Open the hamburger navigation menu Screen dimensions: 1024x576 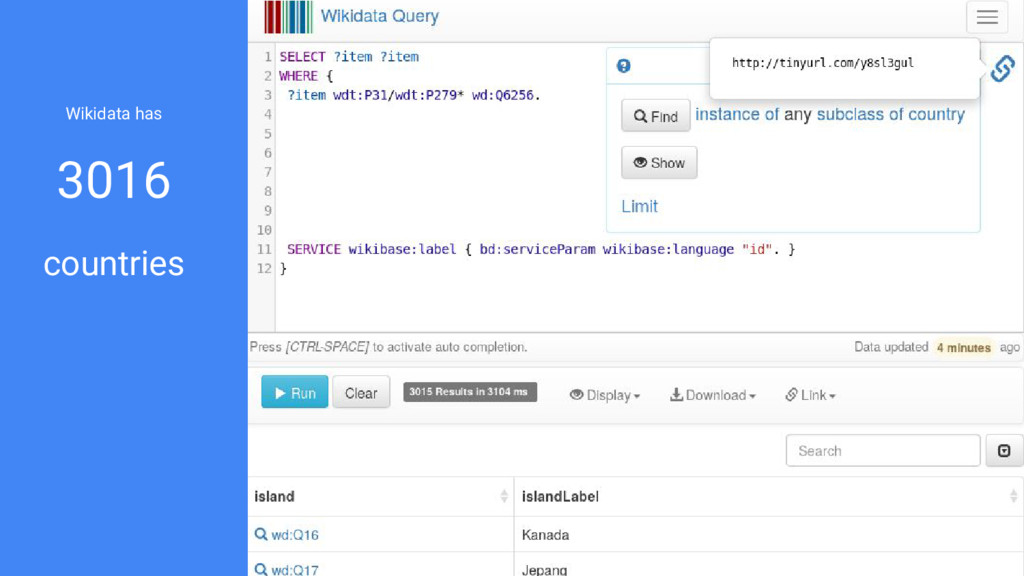987,17
